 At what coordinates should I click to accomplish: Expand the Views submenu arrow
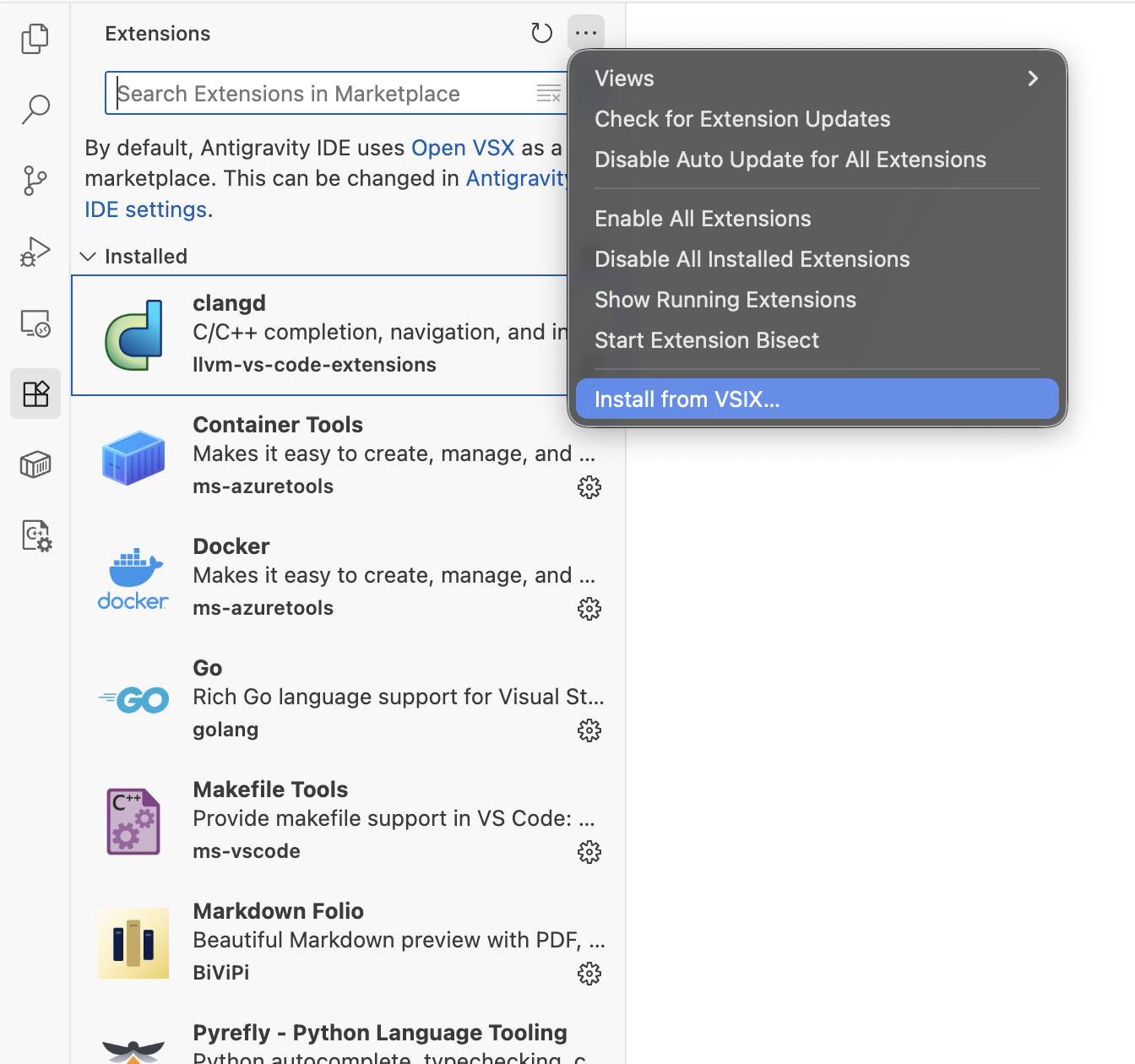[x=1033, y=79]
